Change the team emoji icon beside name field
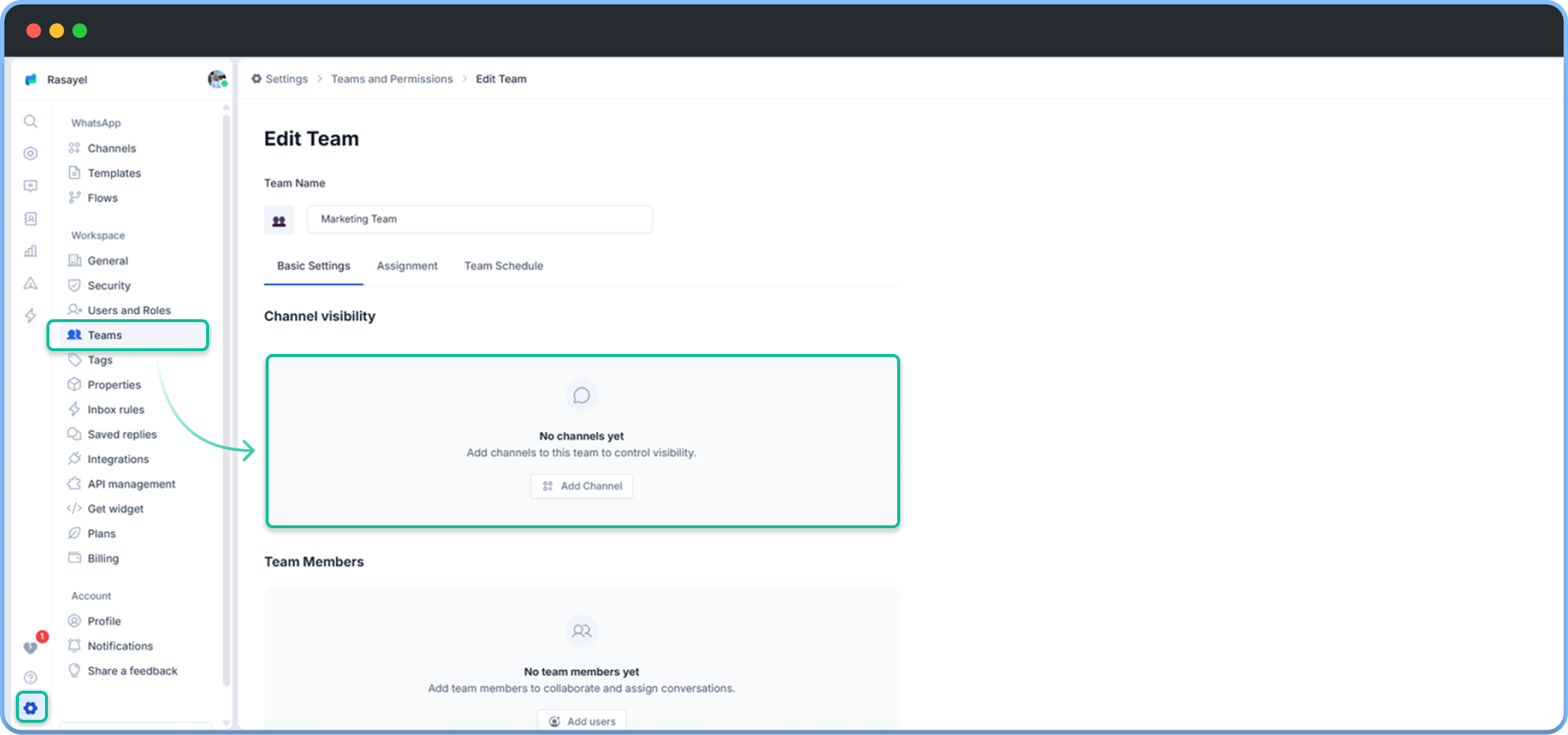The width and height of the screenshot is (1568, 735). [x=279, y=220]
